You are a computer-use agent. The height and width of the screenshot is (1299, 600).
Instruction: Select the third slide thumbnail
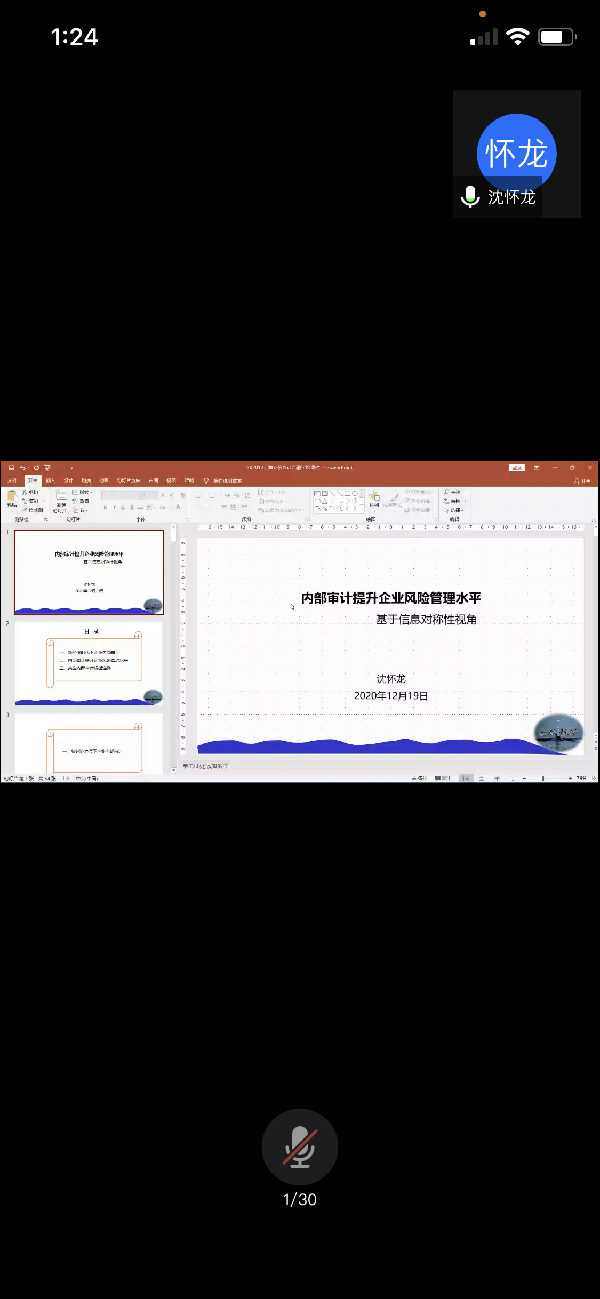pos(88,745)
